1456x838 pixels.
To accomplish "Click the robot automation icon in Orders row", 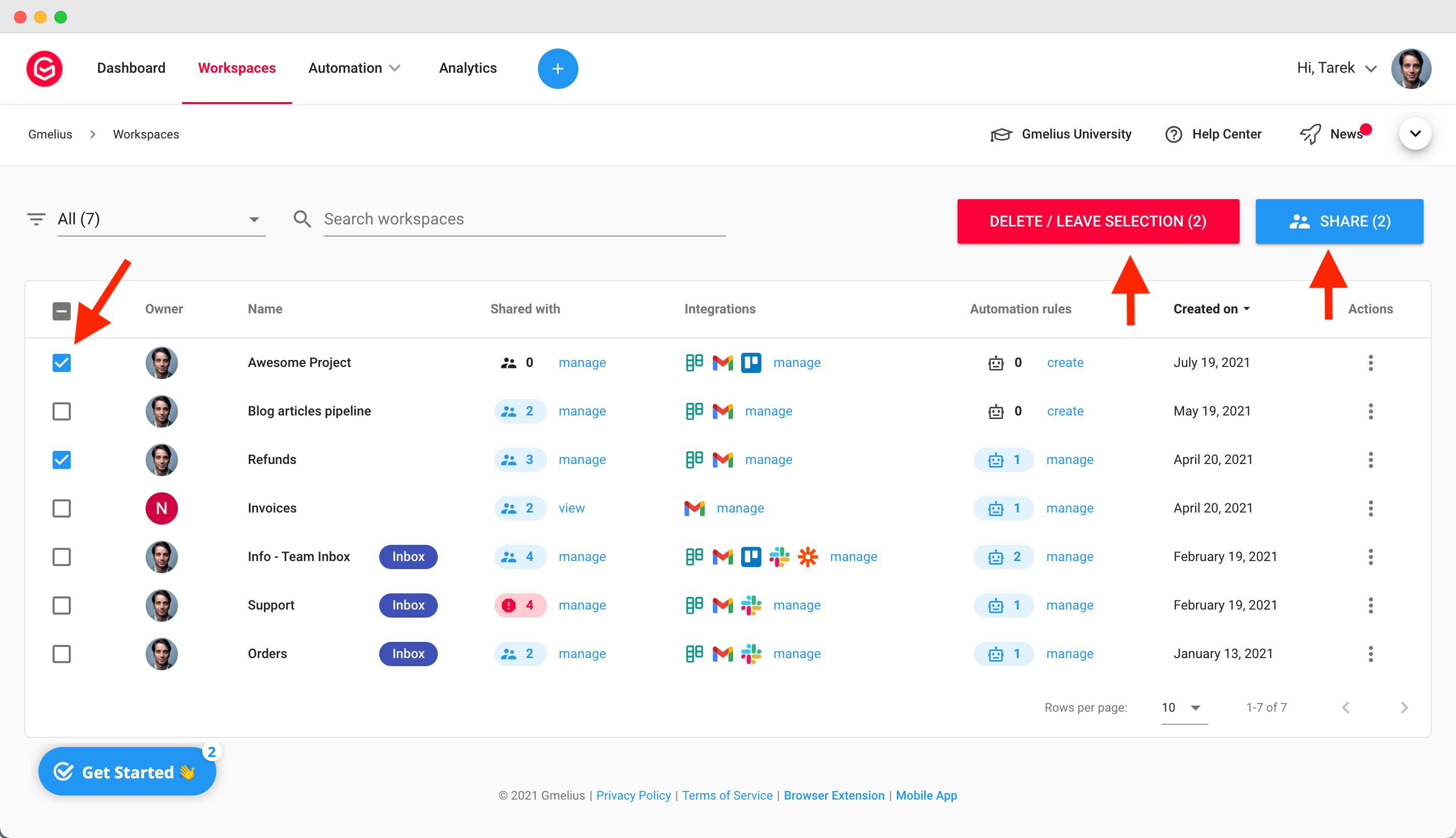I will (995, 654).
